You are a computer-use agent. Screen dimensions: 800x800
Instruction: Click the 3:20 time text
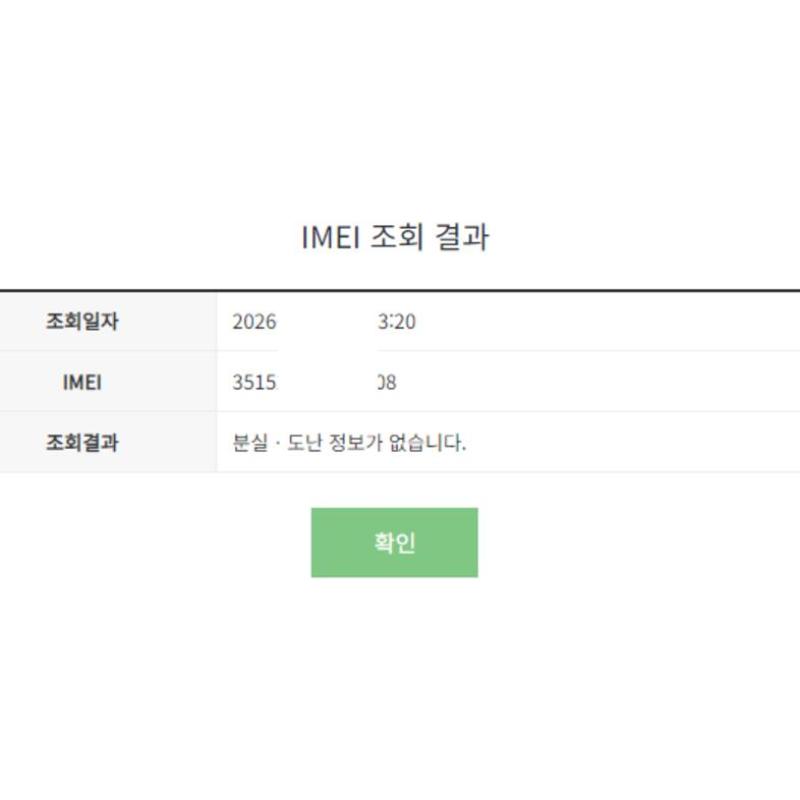(398, 322)
